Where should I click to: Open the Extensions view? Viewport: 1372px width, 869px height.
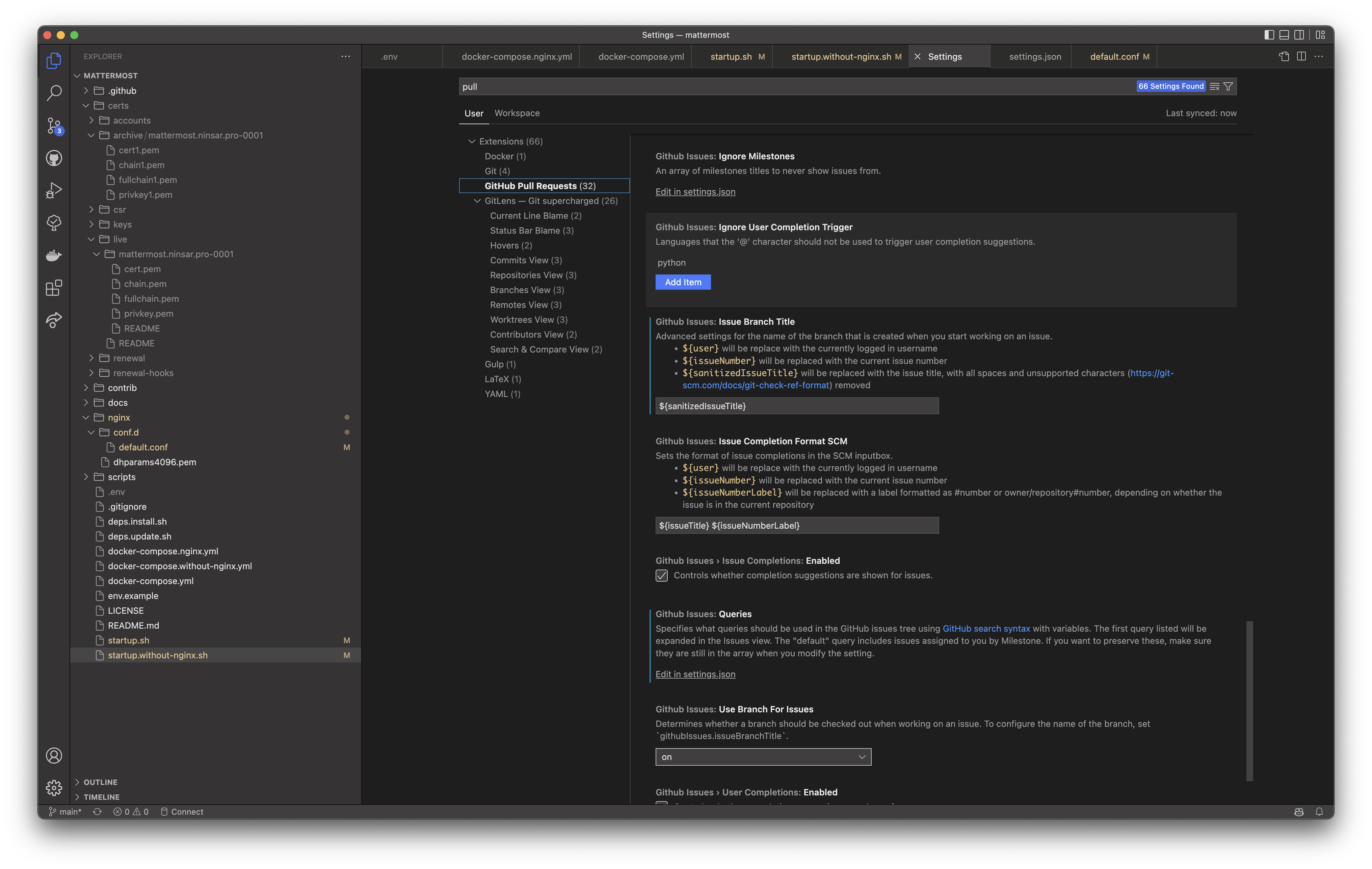pyautogui.click(x=54, y=288)
